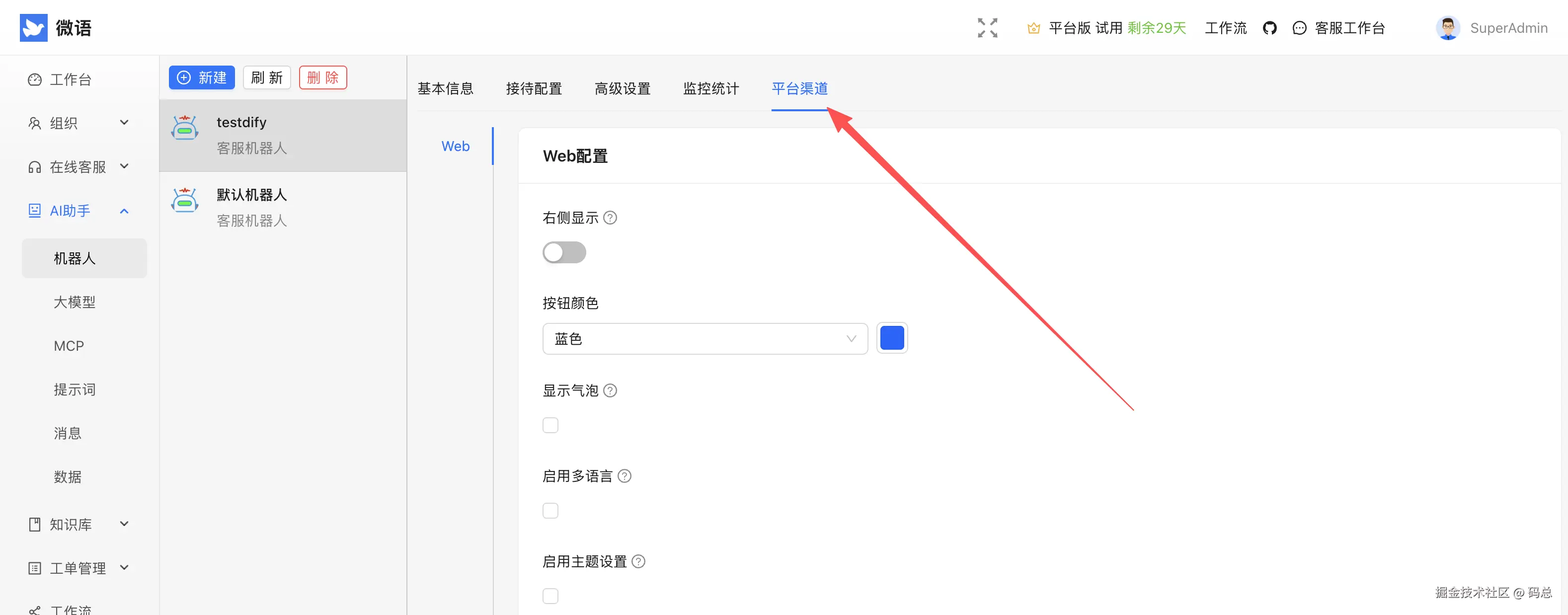Image resolution: width=1568 pixels, height=615 pixels.
Task: Click the fullscreen expand icon
Action: tap(987, 28)
